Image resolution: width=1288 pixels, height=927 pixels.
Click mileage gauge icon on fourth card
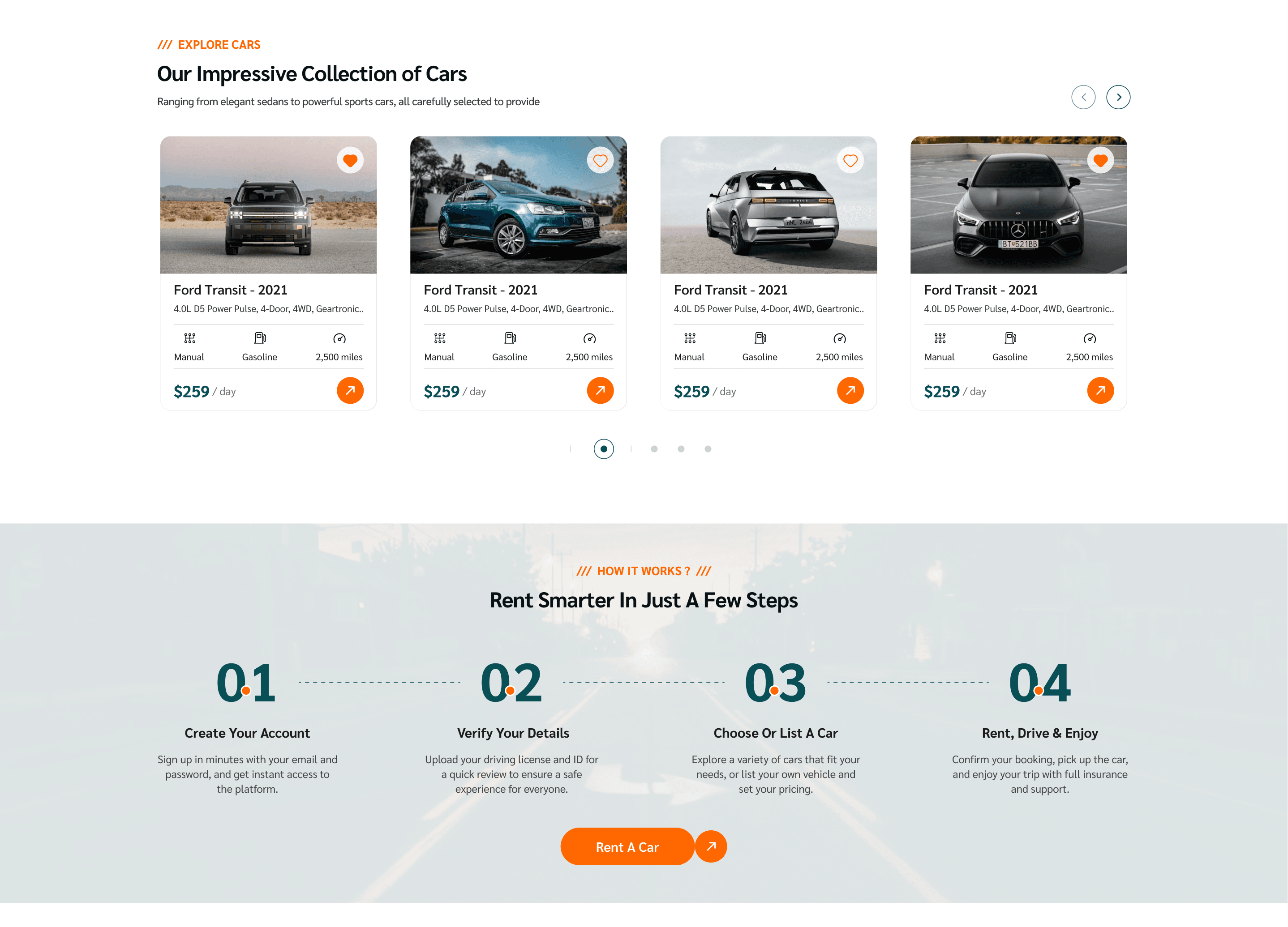[x=1089, y=338]
